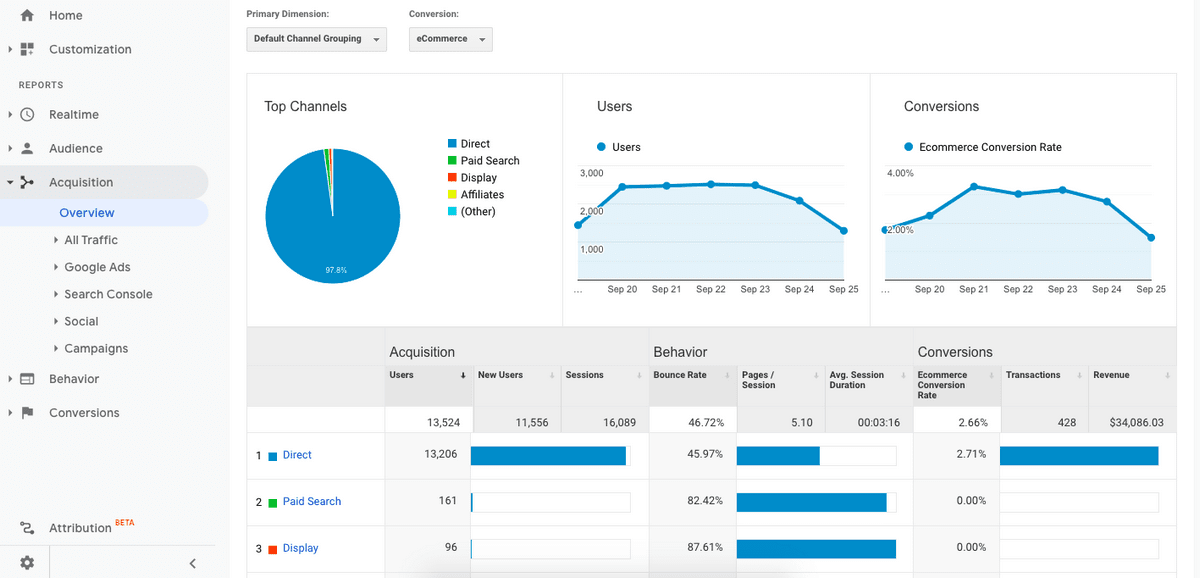Open the Display channel link
1200x578 pixels.
[x=300, y=549]
